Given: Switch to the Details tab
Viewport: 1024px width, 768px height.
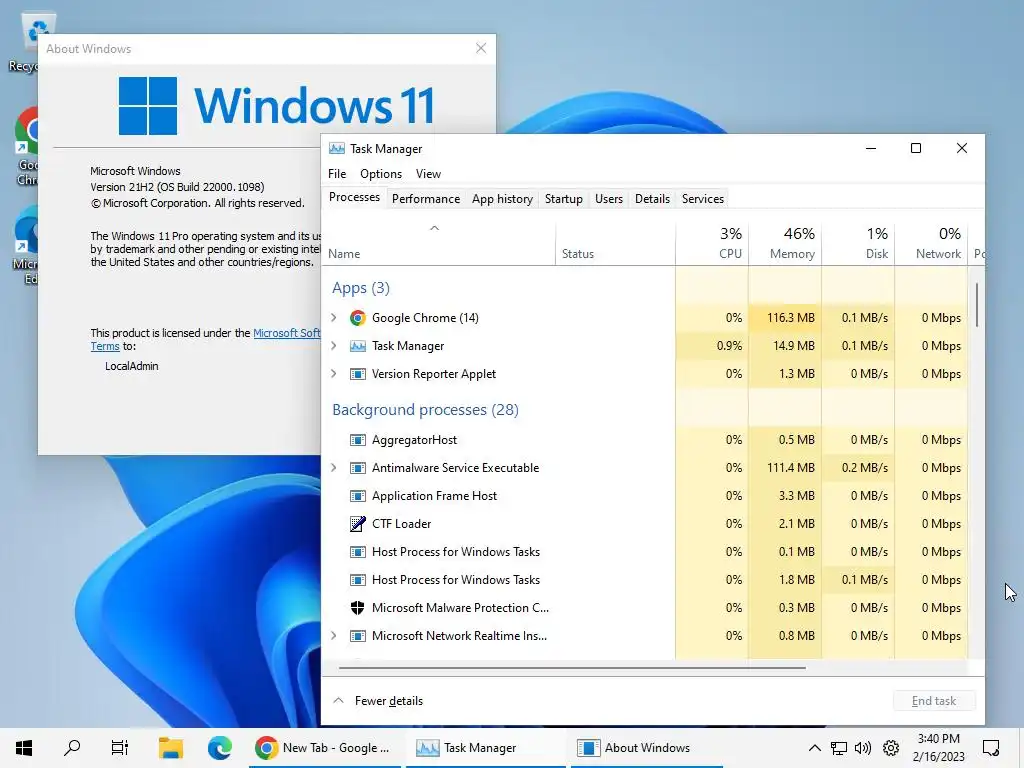Looking at the screenshot, I should [652, 199].
